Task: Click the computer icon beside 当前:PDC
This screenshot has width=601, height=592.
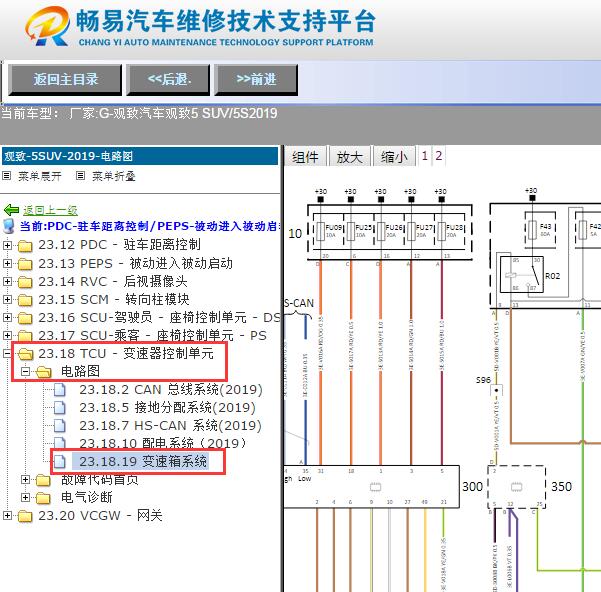Action: [8, 226]
